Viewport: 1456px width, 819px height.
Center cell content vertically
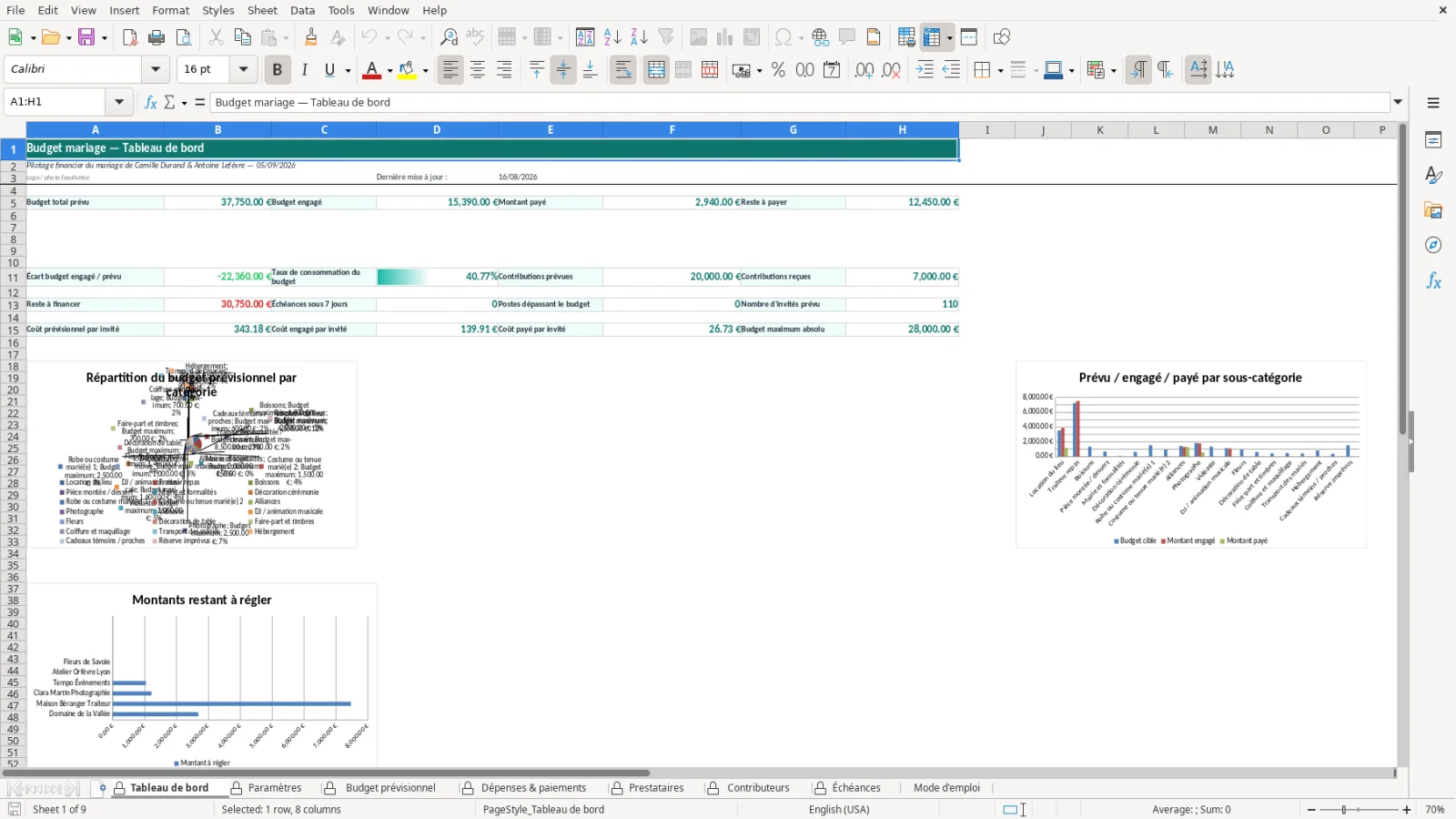click(563, 70)
